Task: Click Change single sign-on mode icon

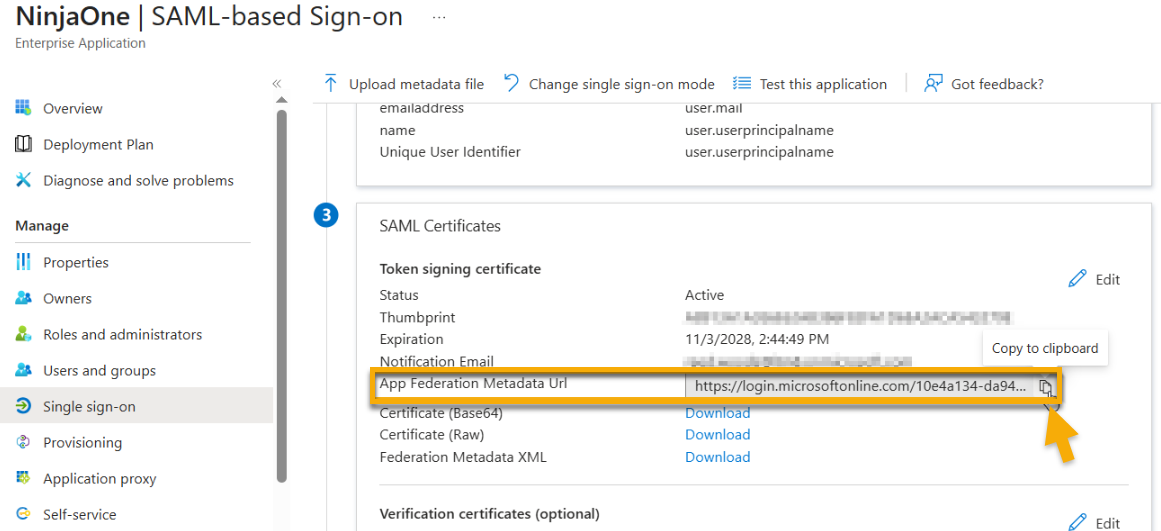Action: click(511, 84)
